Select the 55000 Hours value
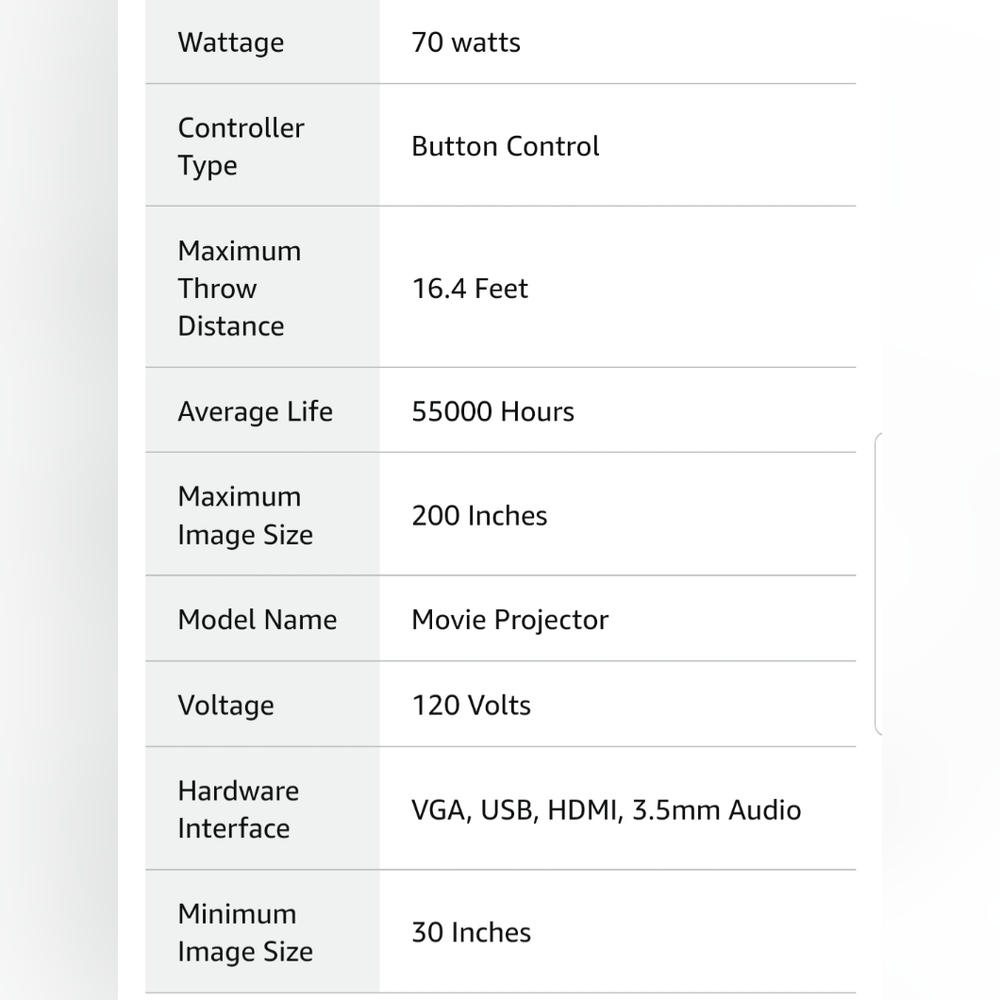Image resolution: width=1000 pixels, height=1000 pixels. (493, 411)
